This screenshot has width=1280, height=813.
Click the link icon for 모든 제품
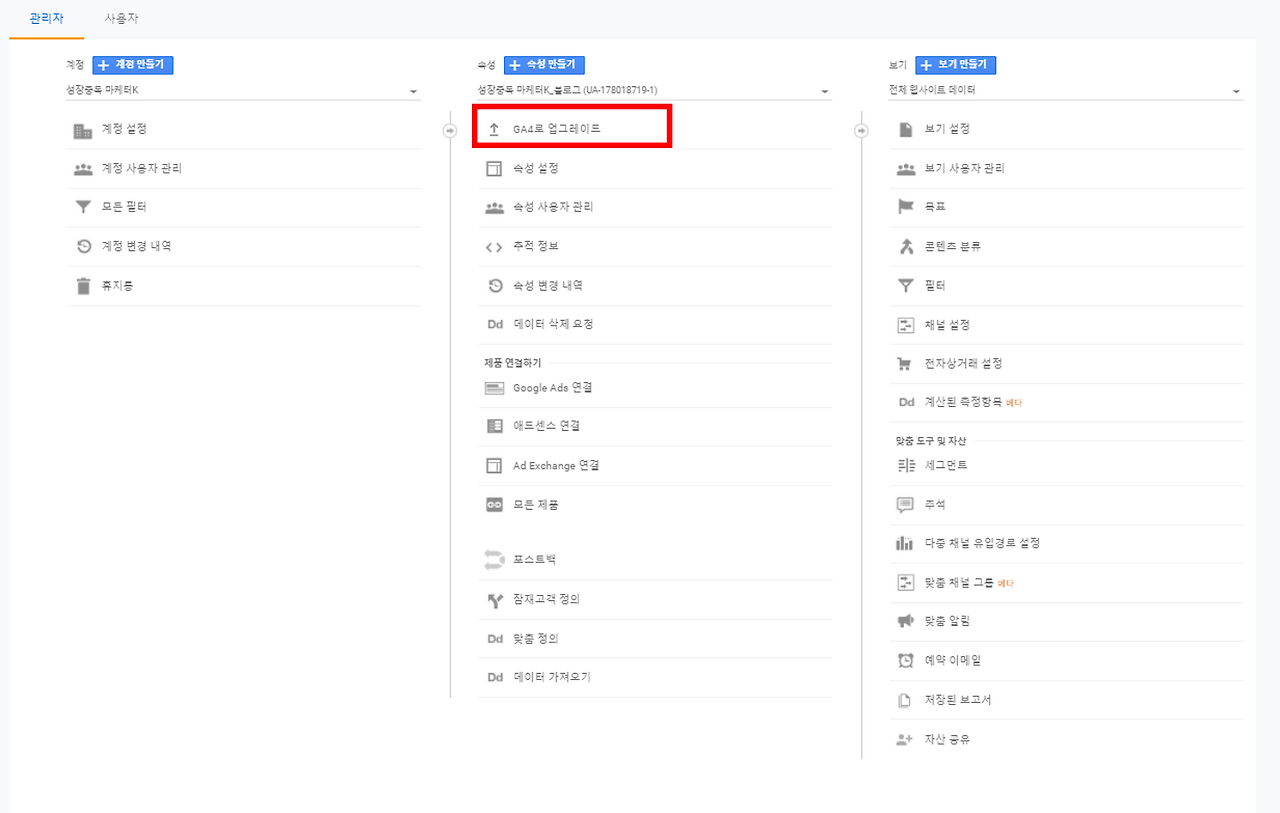(494, 505)
